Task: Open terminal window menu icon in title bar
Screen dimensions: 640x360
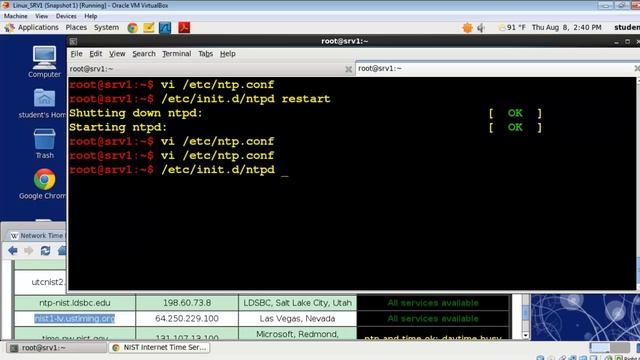Action: [x=73, y=41]
